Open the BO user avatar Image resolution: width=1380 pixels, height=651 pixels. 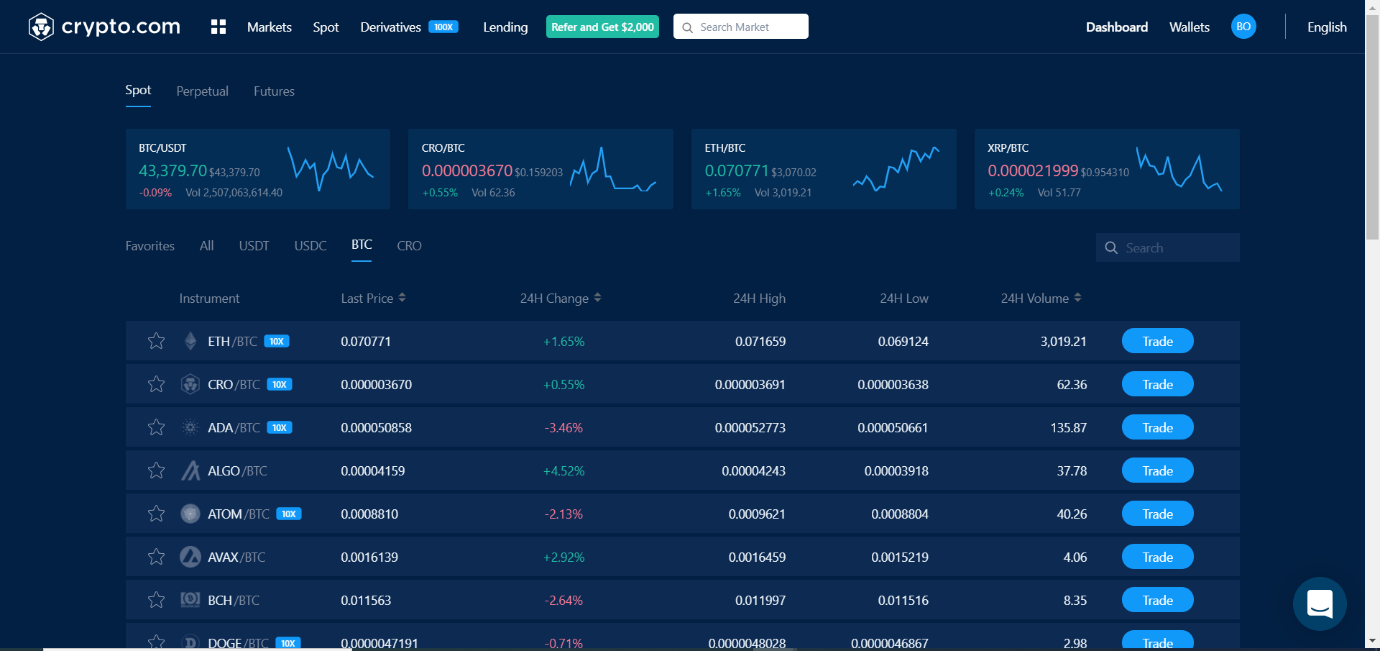click(1243, 27)
